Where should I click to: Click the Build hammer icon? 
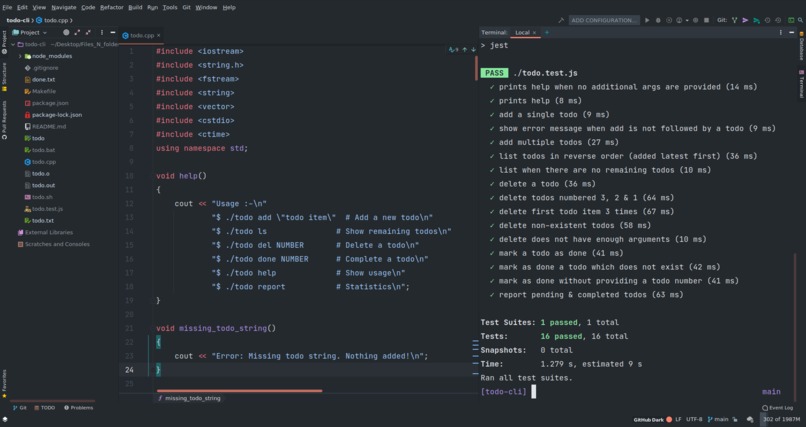[561, 21]
